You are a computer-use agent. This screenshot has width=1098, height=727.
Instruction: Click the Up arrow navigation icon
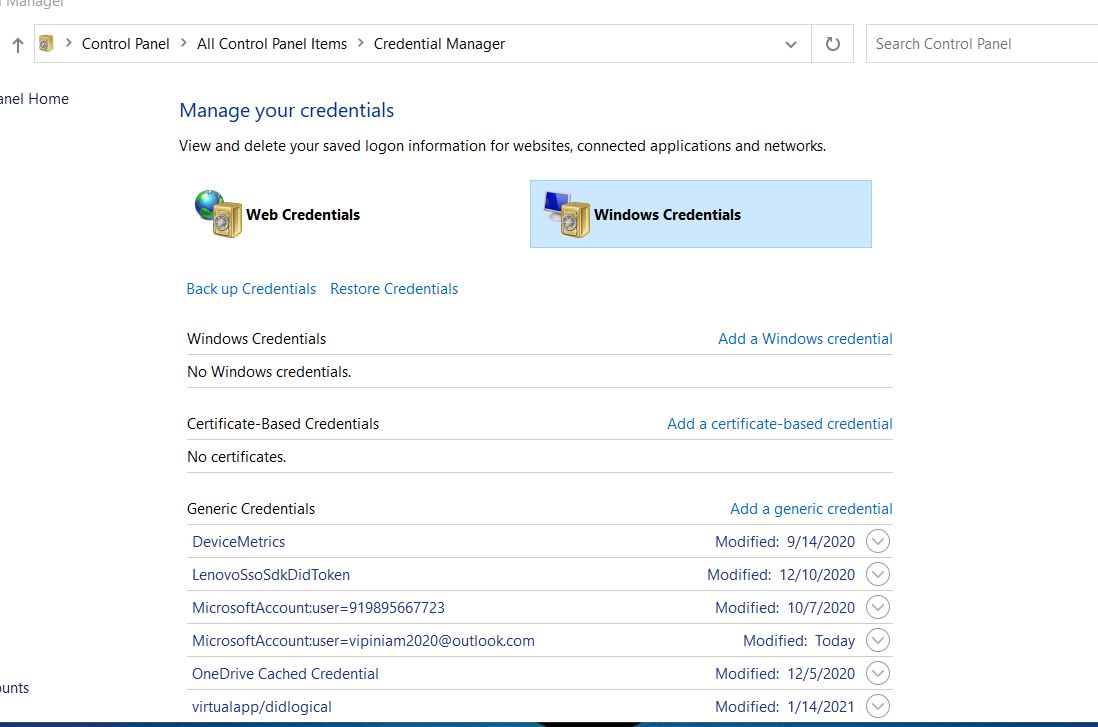point(18,45)
